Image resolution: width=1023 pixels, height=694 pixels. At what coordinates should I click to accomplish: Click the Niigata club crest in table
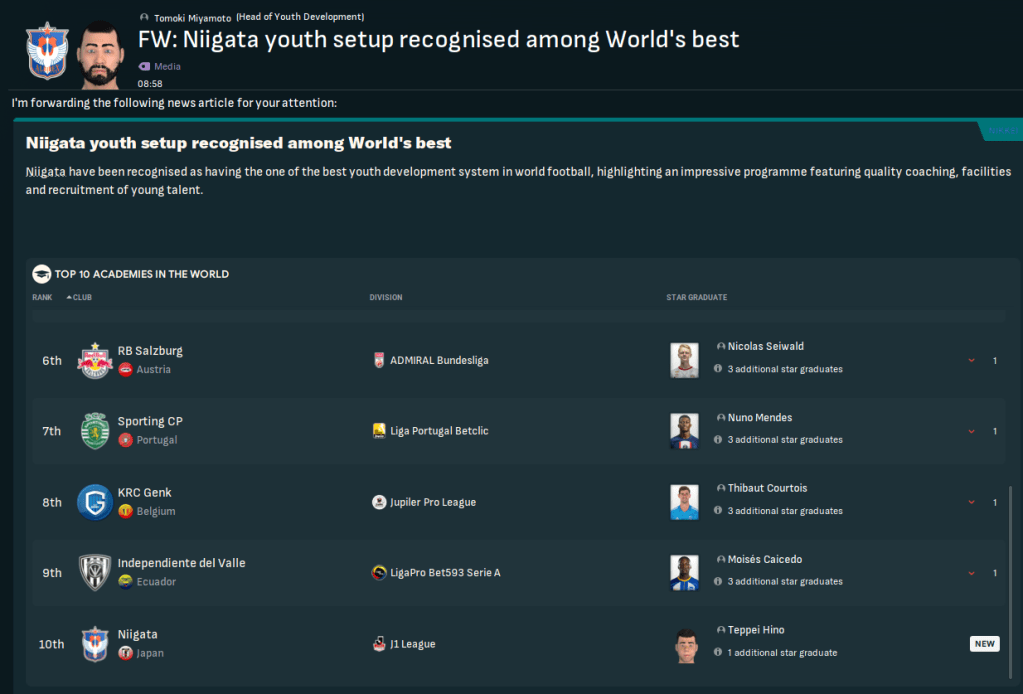95,644
